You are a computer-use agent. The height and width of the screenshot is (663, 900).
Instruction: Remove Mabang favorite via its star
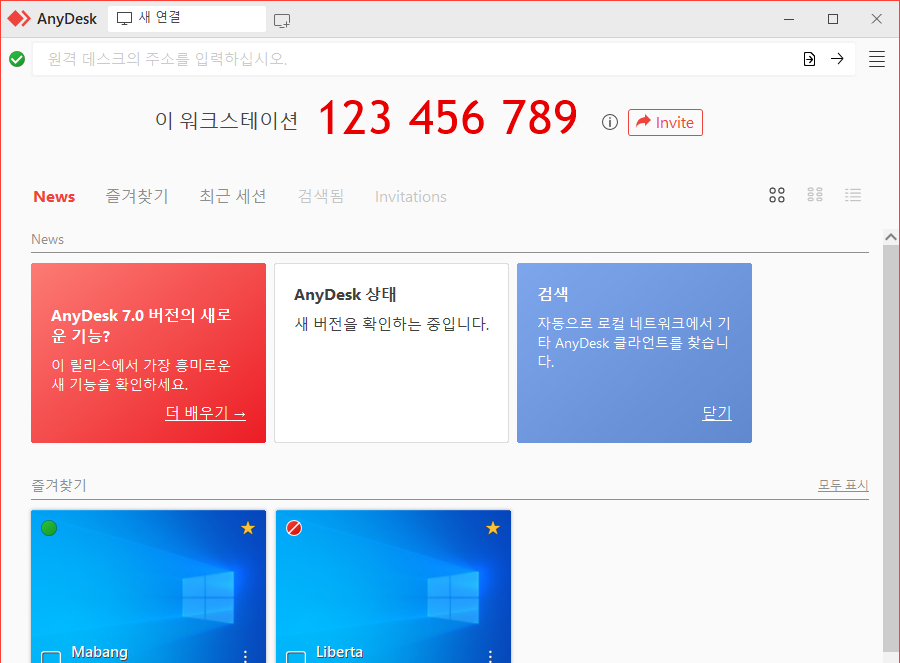248,528
